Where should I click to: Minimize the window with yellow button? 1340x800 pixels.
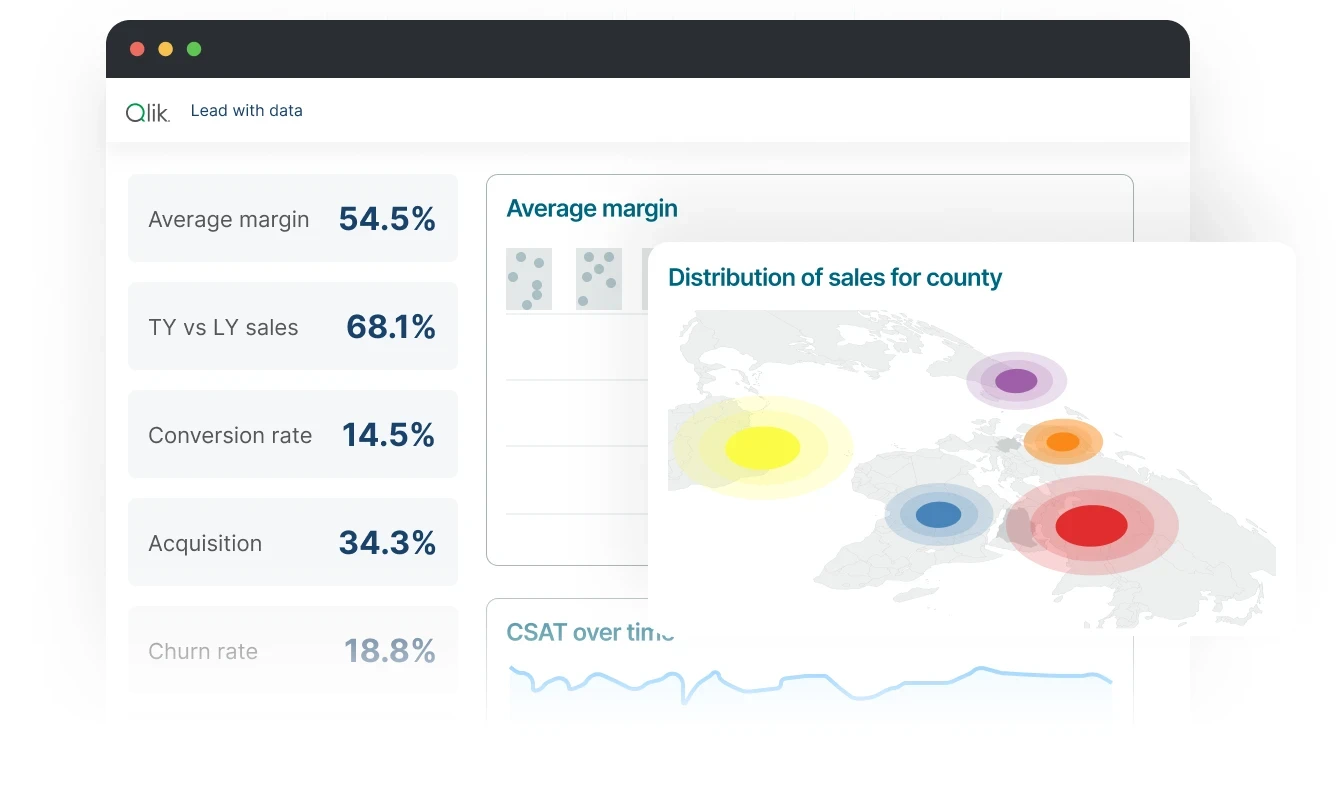(x=166, y=49)
